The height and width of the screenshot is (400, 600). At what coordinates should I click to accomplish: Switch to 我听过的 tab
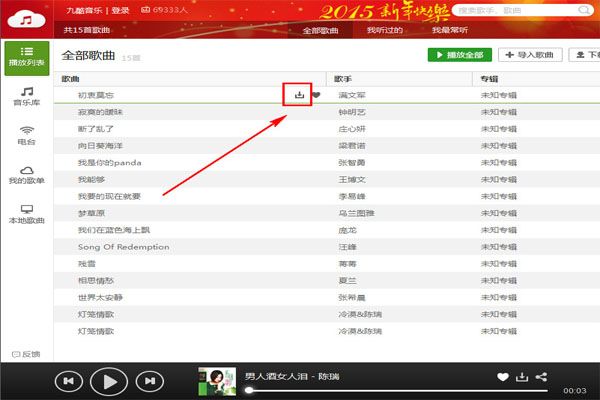point(383,31)
